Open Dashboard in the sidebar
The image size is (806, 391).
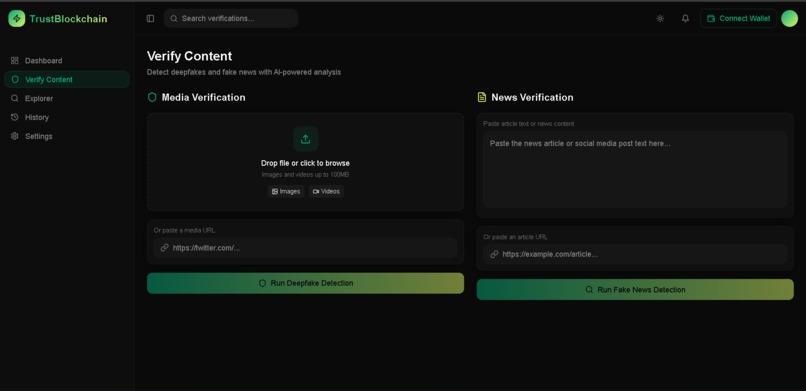tap(67, 61)
